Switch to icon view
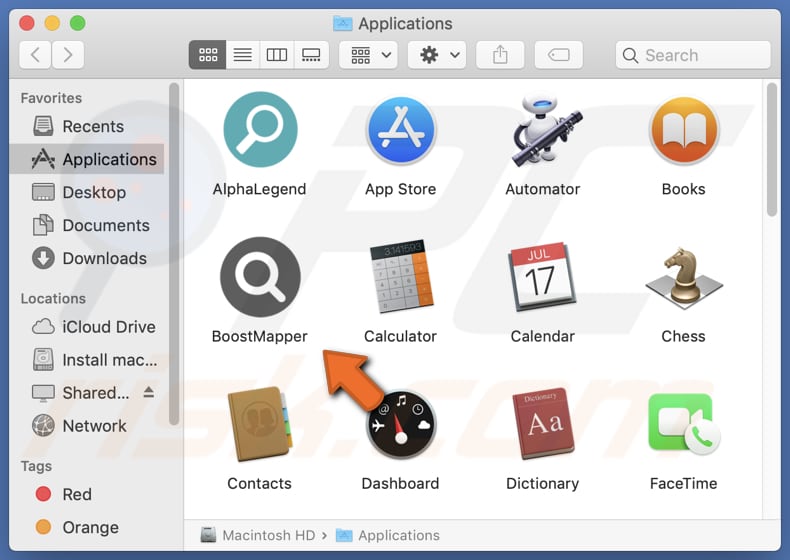The width and height of the screenshot is (790, 560). pyautogui.click(x=208, y=54)
